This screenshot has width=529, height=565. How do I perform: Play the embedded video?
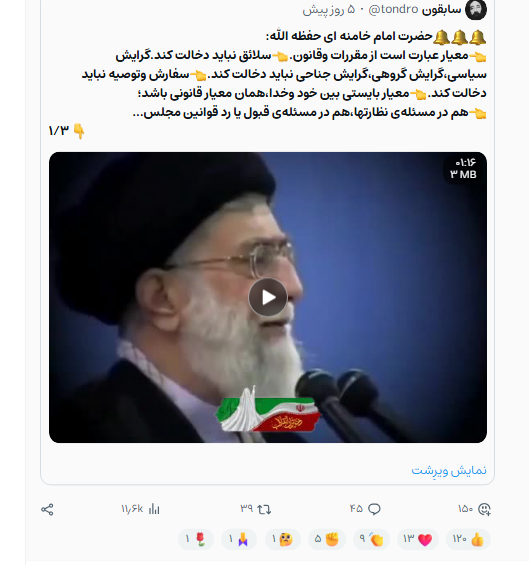click(x=268, y=297)
